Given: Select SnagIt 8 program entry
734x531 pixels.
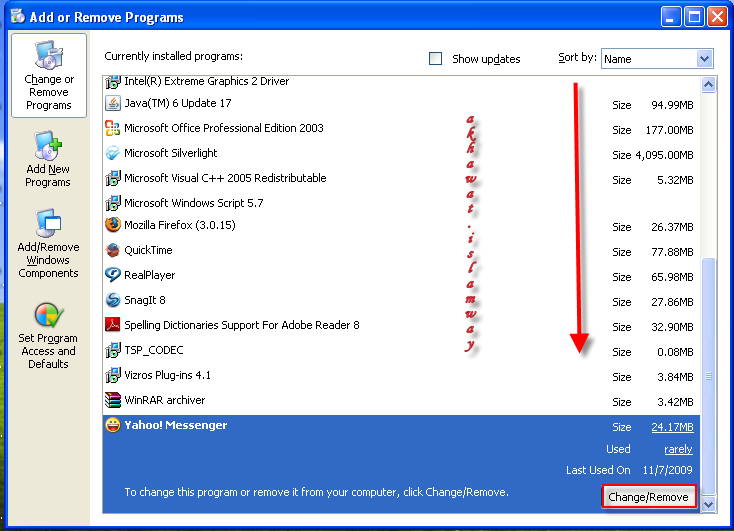Looking at the screenshot, I should click(401, 300).
